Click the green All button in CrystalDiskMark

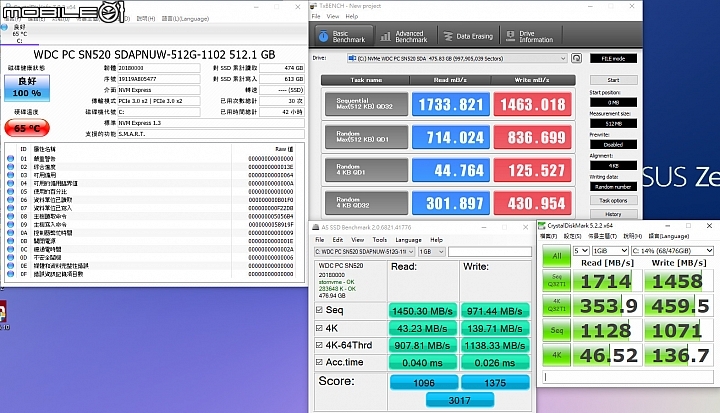557,256
